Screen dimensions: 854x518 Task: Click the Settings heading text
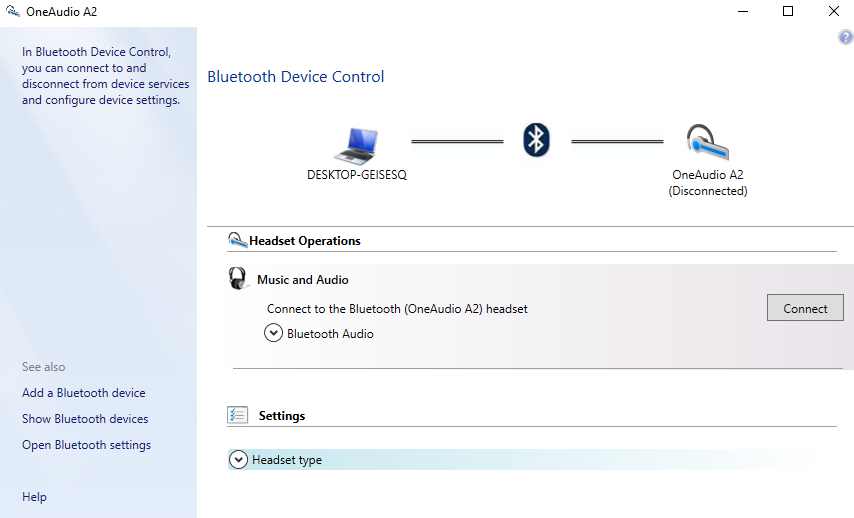282,416
